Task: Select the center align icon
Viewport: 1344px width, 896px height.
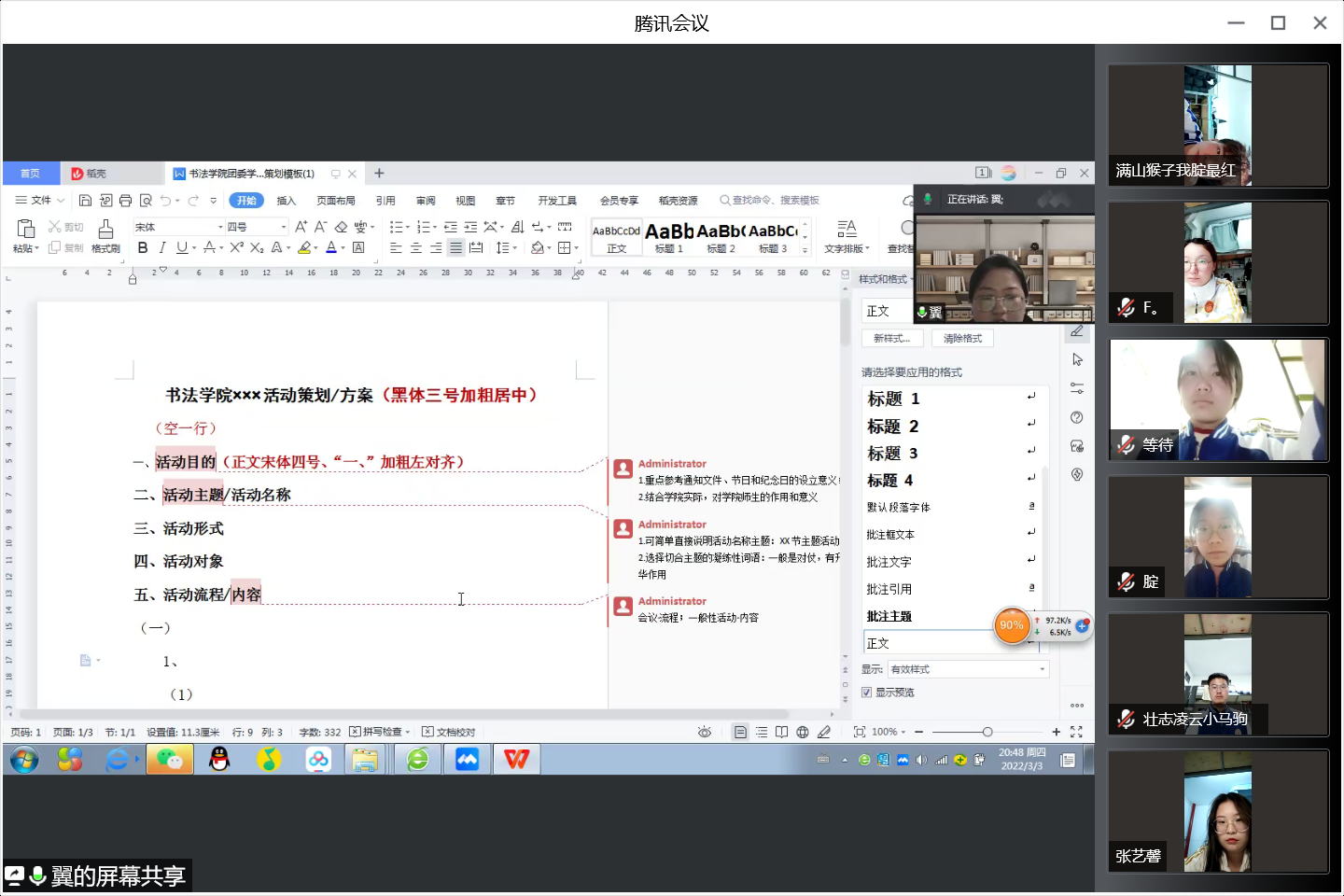Action: [415, 247]
